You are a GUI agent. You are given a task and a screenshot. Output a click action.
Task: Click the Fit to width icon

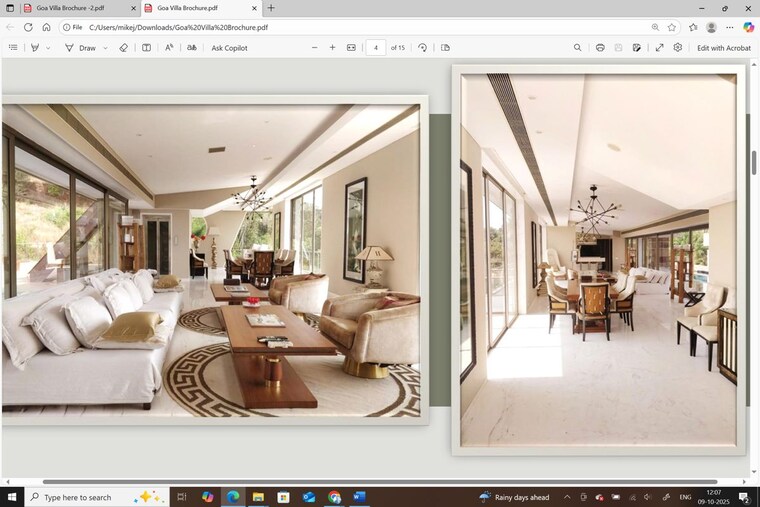point(351,48)
